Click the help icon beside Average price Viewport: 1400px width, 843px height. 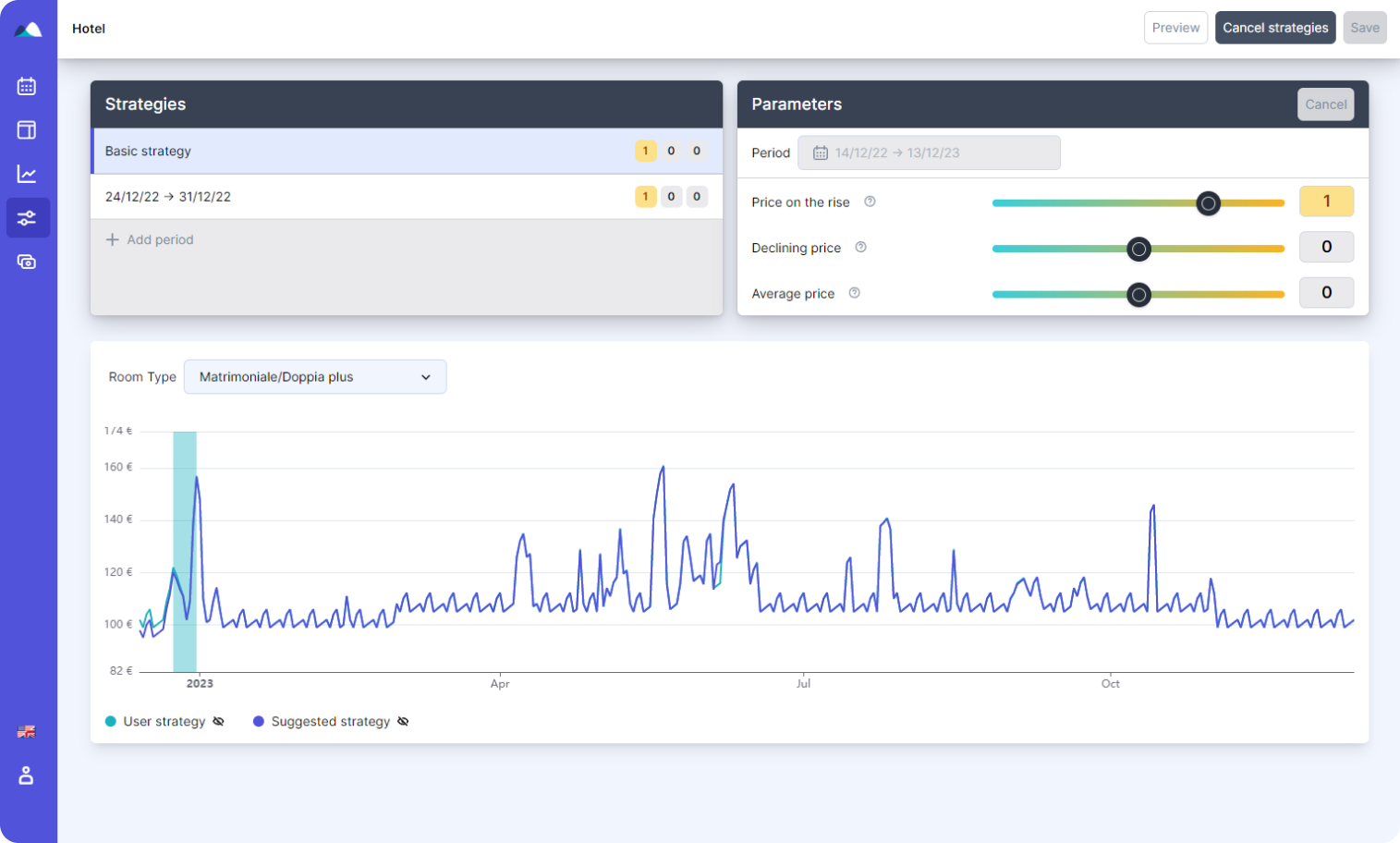854,293
